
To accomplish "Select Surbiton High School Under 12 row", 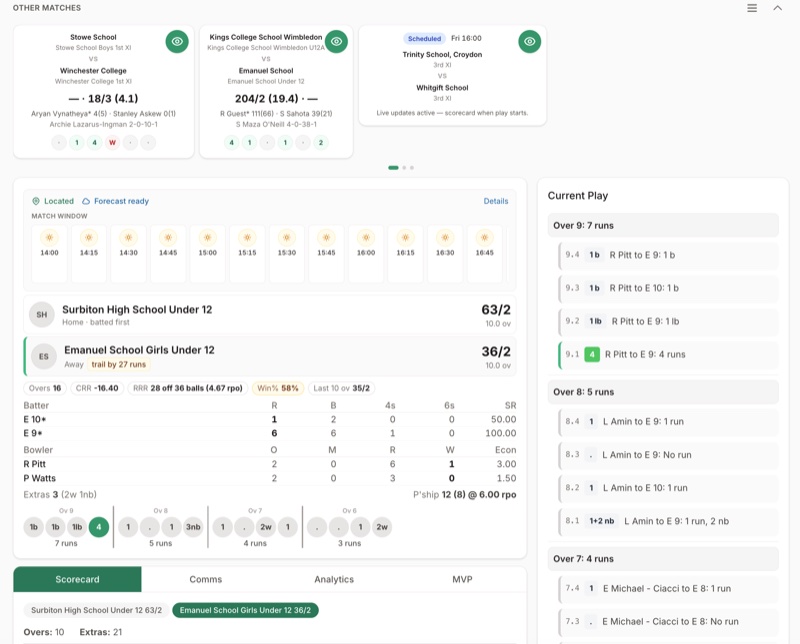I will click(x=270, y=315).
